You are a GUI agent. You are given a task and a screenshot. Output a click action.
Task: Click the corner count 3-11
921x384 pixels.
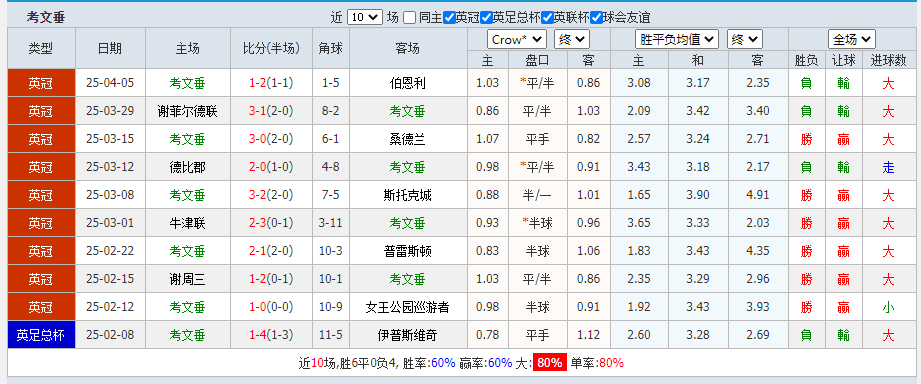point(331,223)
